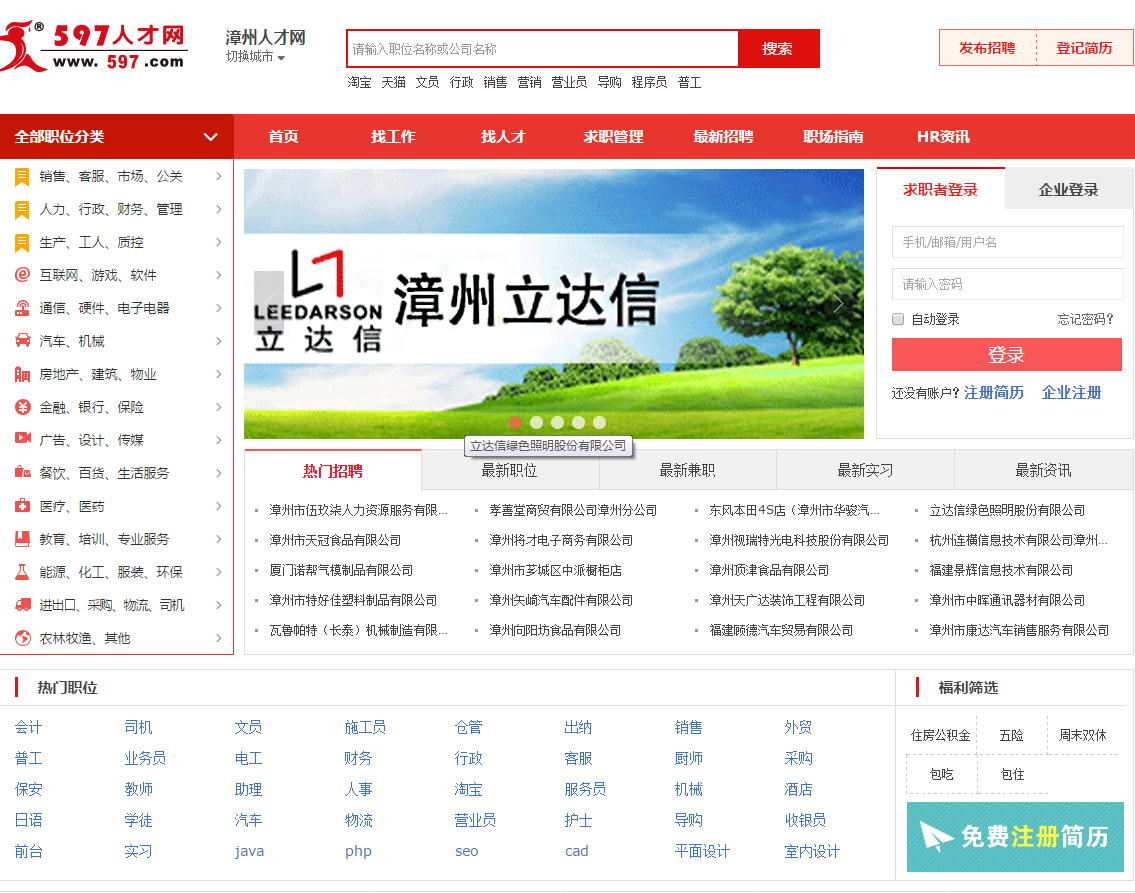The image size is (1135, 893).
Task: Focus the 手机/邮箱/用户名 input field
Action: [1008, 242]
